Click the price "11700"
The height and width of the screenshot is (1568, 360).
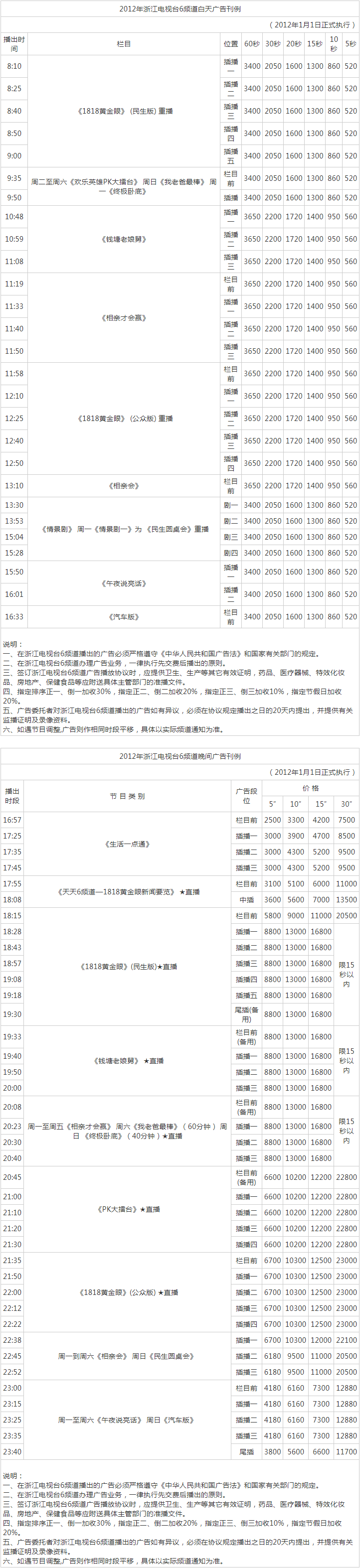tap(346, 1452)
